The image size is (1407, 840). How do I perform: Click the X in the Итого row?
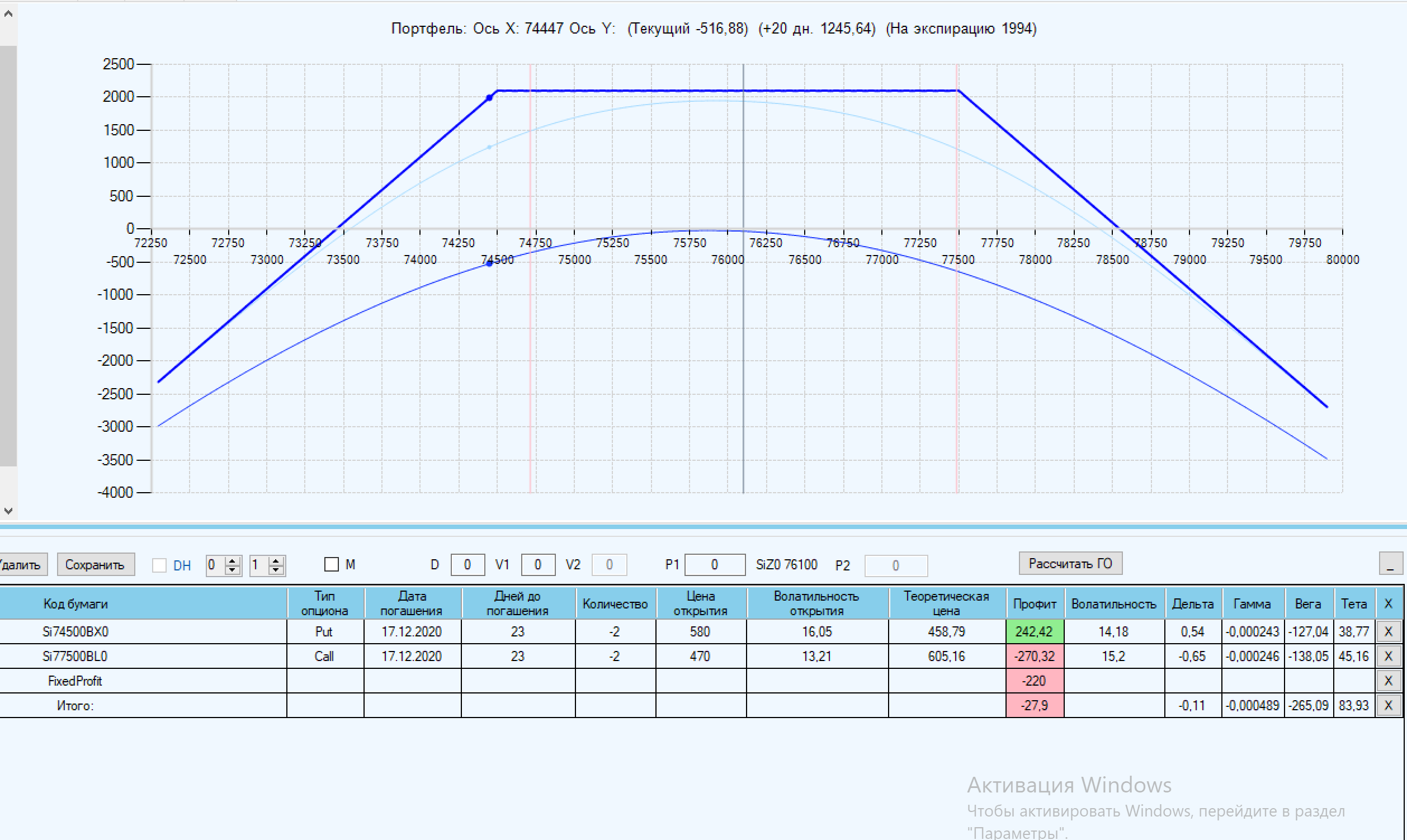coord(1388,705)
